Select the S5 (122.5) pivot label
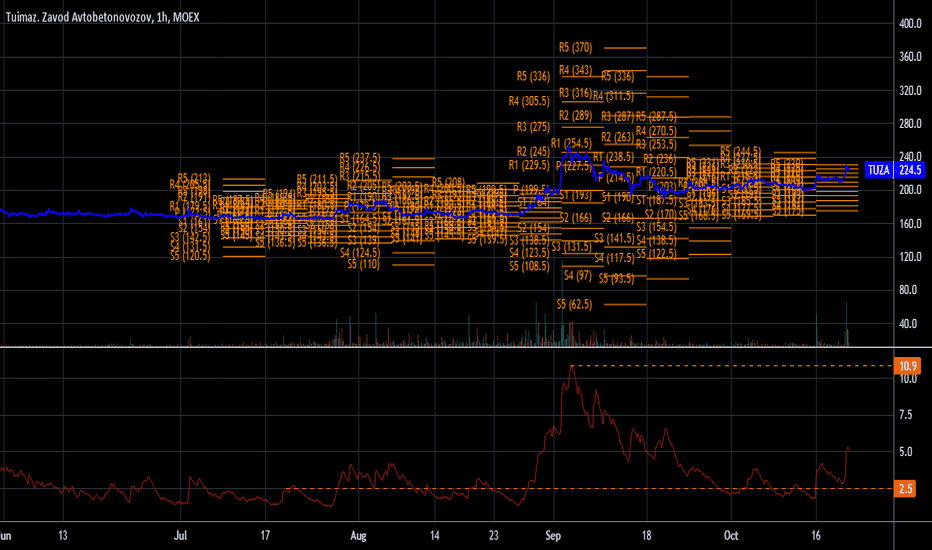 click(656, 254)
